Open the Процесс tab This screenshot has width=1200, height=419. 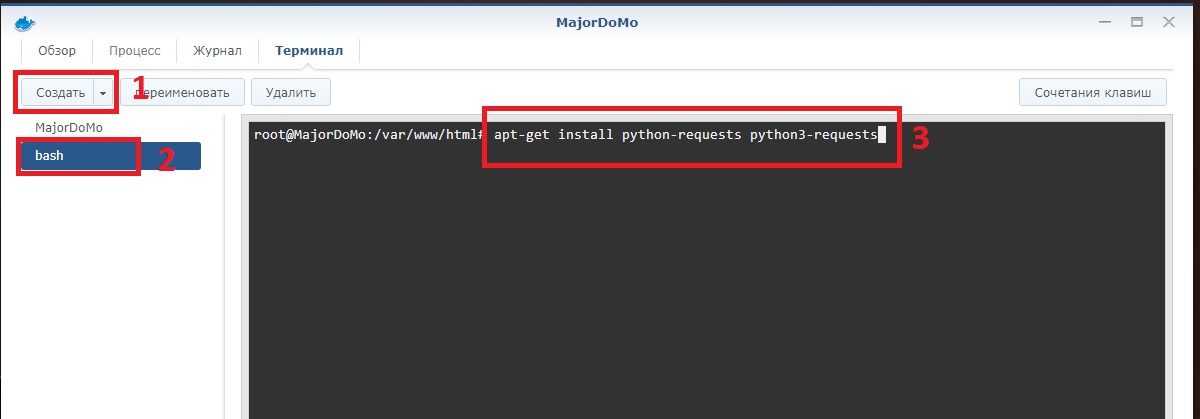[x=134, y=51]
